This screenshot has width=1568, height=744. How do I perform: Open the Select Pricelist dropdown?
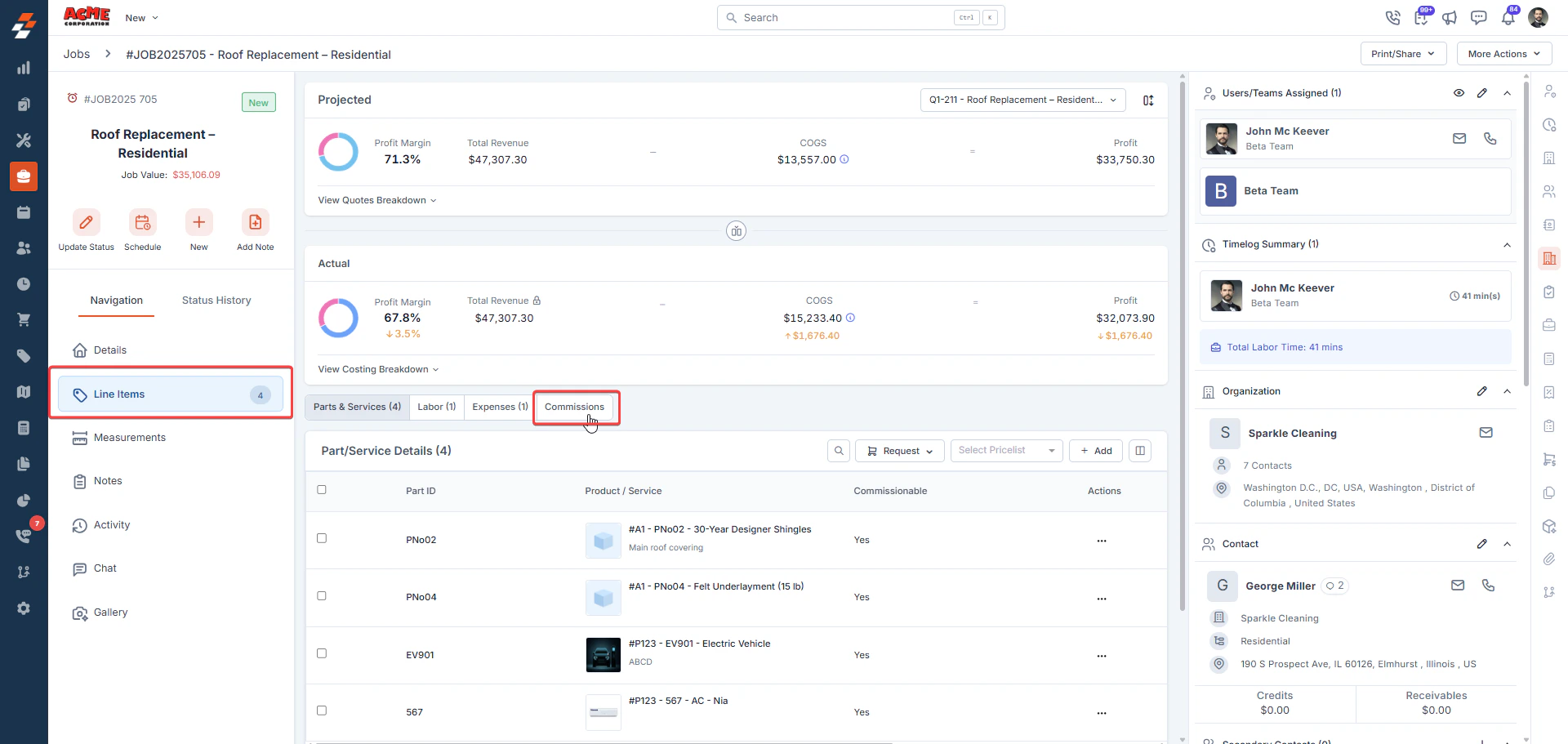pos(1006,451)
